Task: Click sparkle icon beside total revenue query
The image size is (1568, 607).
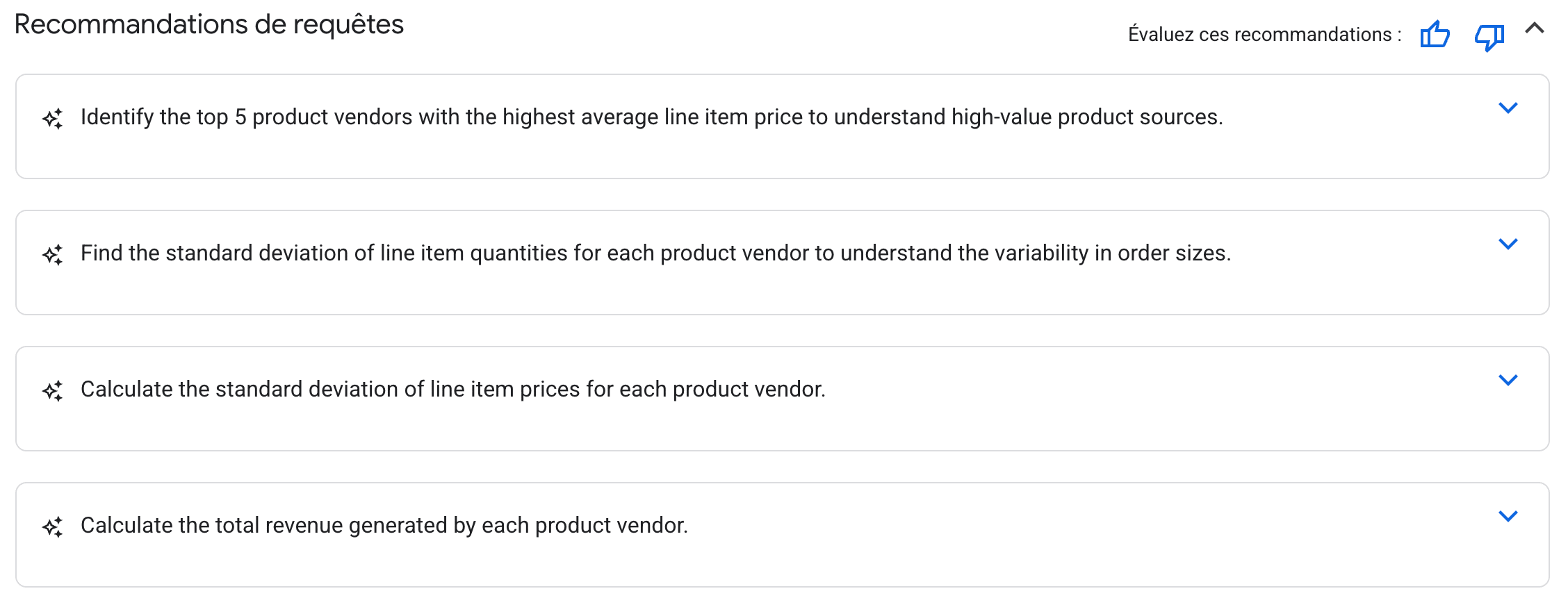Action: coord(53,527)
